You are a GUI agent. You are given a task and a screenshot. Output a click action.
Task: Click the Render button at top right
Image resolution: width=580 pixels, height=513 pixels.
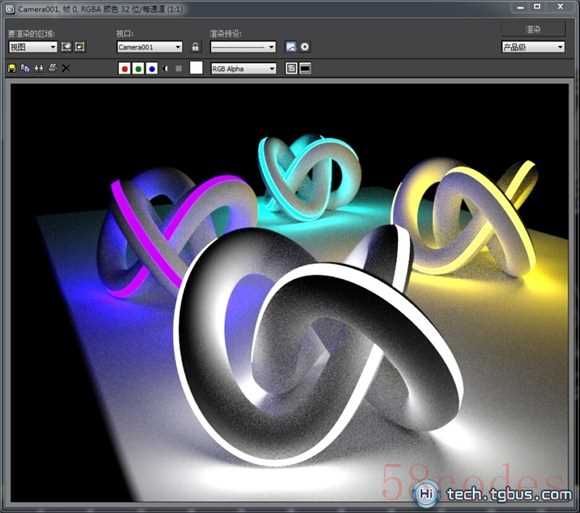(x=533, y=29)
